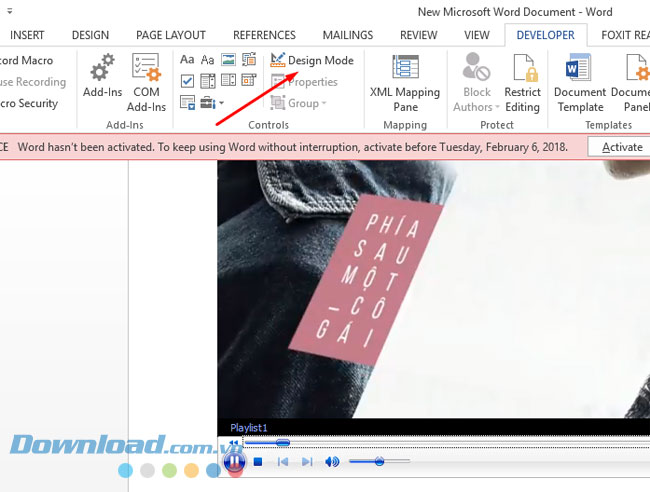Open Document Template settings

[x=580, y=83]
